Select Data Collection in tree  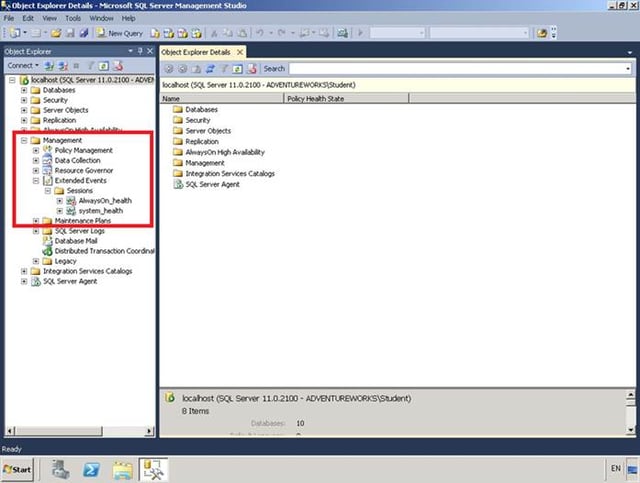pyautogui.click(x=78, y=160)
